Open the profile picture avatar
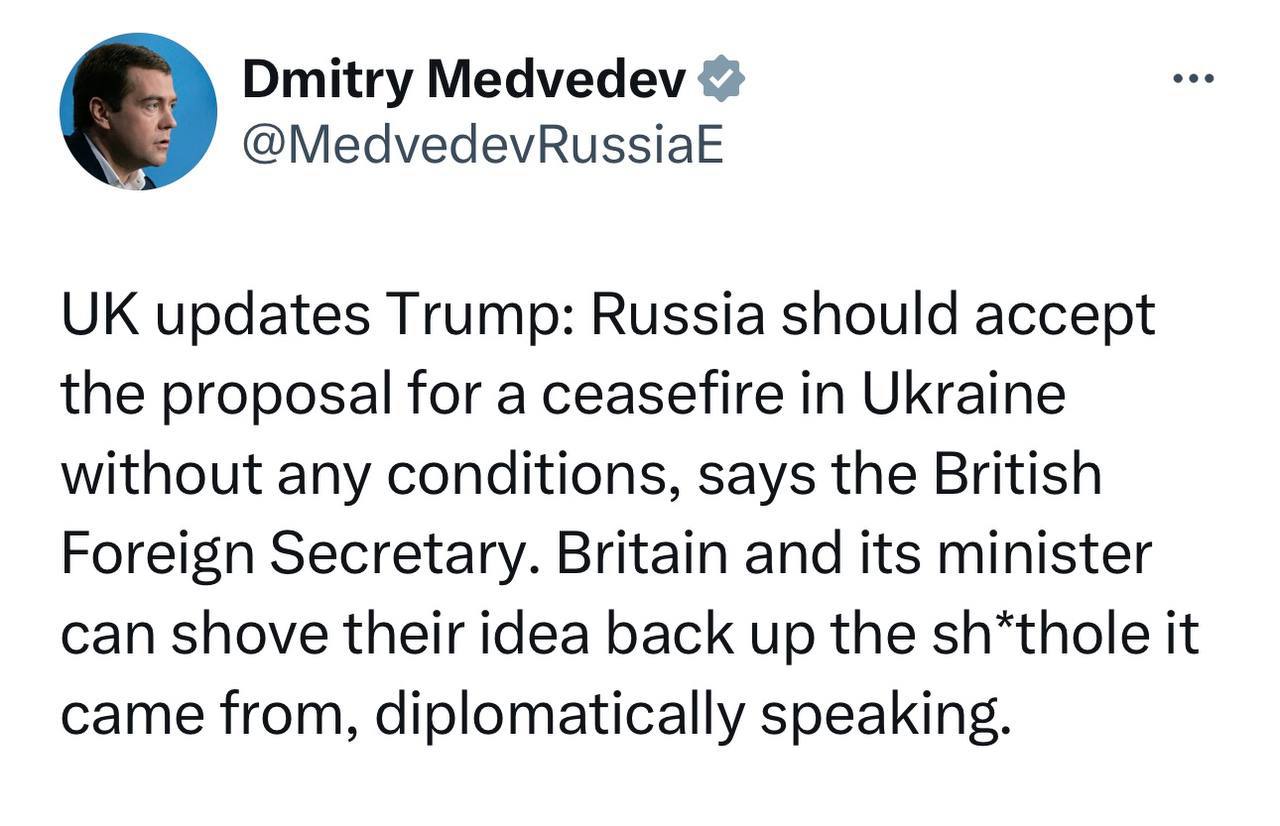This screenshot has height=826, width=1280. [138, 112]
